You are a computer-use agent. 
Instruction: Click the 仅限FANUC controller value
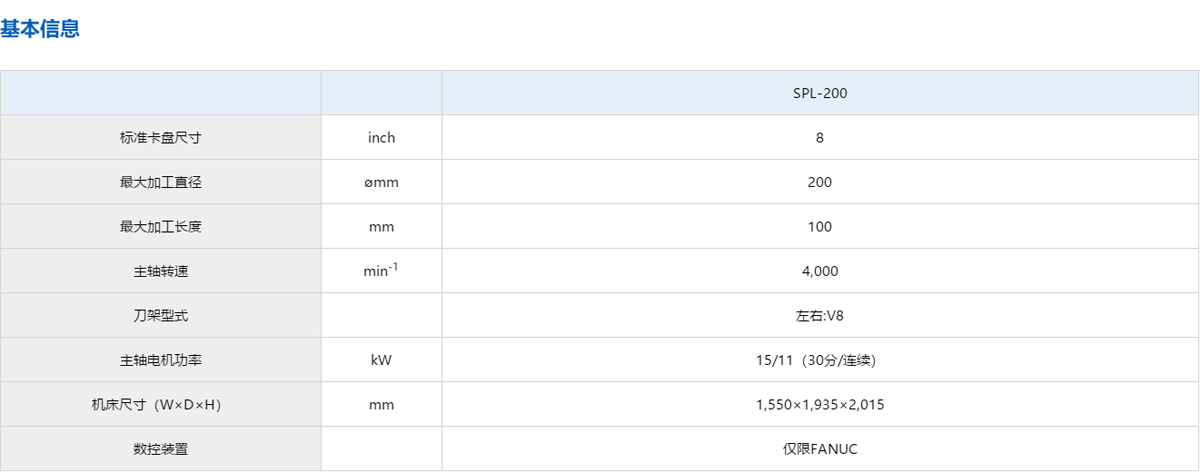click(x=820, y=449)
